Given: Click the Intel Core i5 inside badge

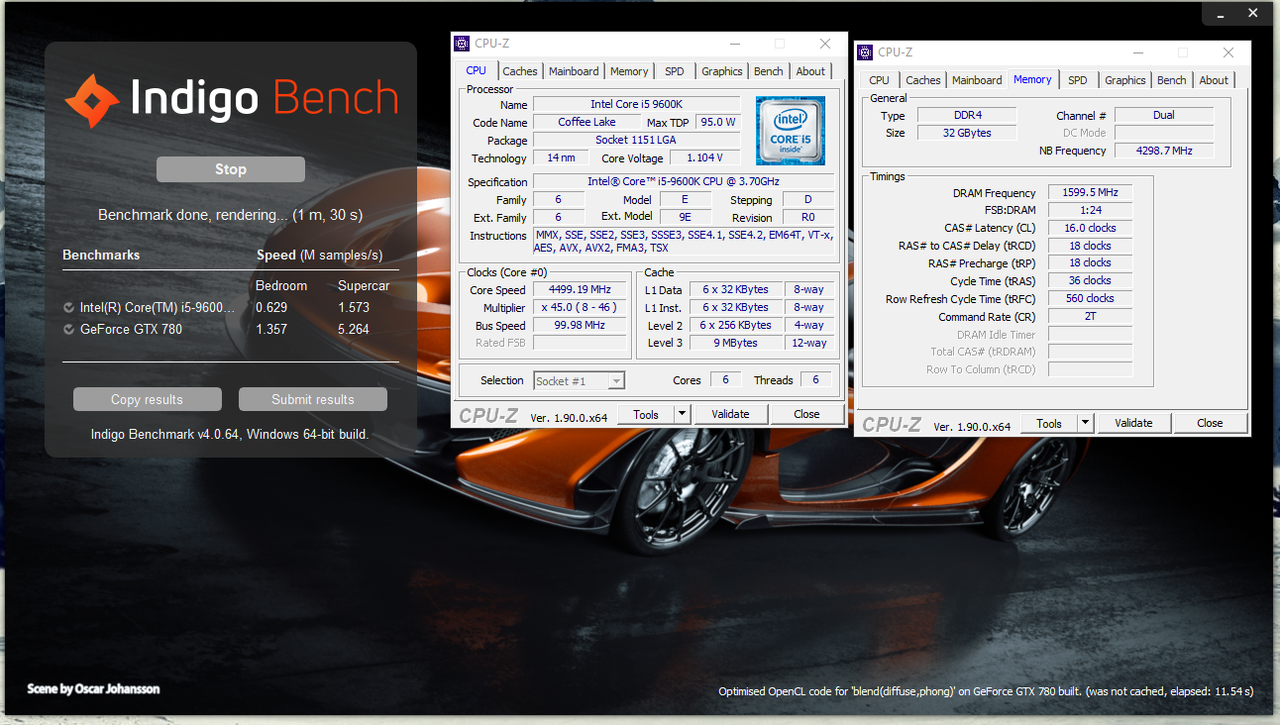Looking at the screenshot, I should click(x=790, y=131).
